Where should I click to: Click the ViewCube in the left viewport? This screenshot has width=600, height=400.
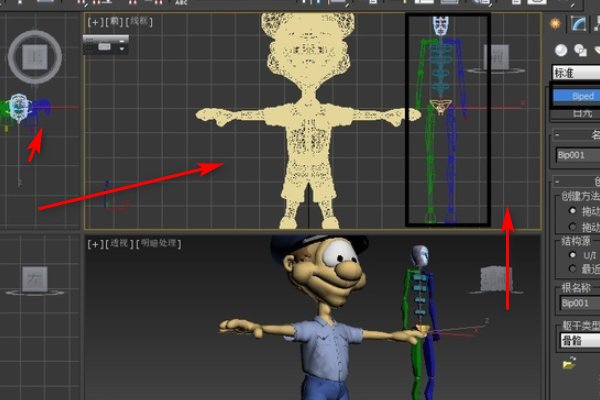click(35, 279)
